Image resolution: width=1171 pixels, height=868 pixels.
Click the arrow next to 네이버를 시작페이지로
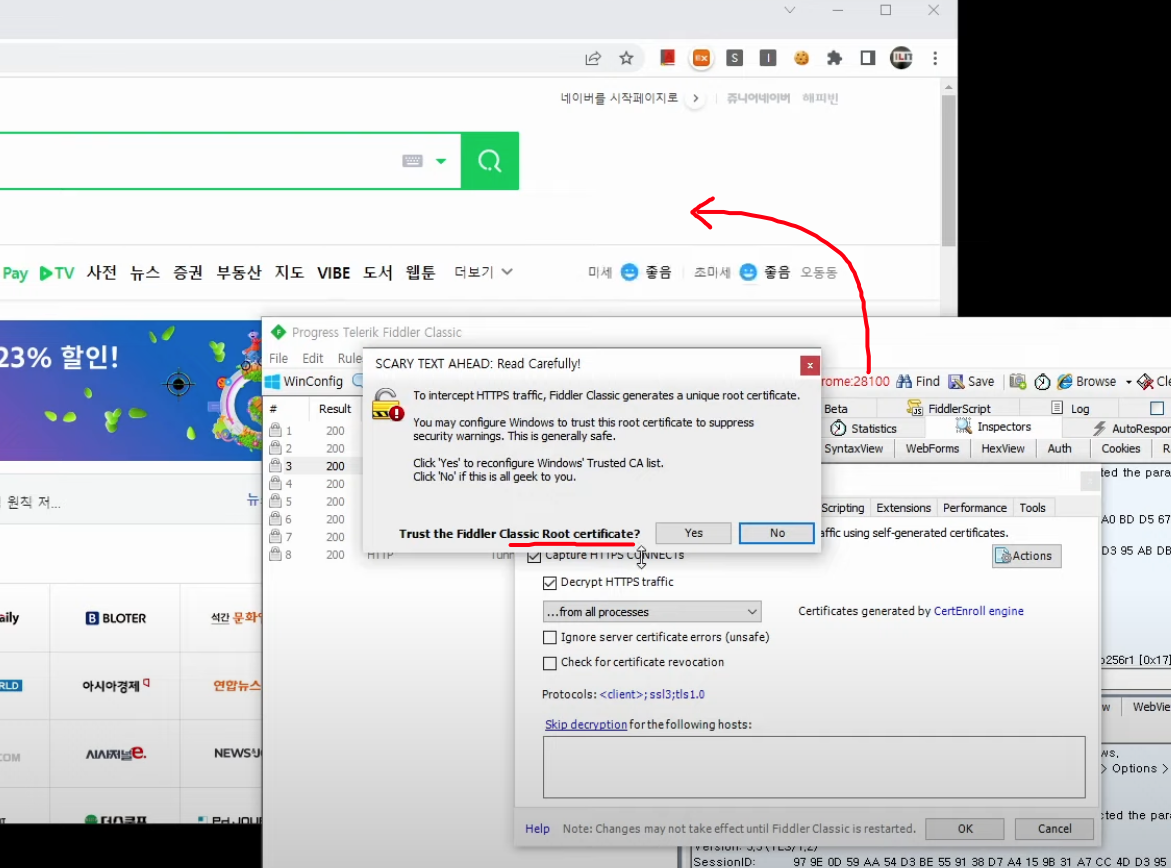point(695,98)
